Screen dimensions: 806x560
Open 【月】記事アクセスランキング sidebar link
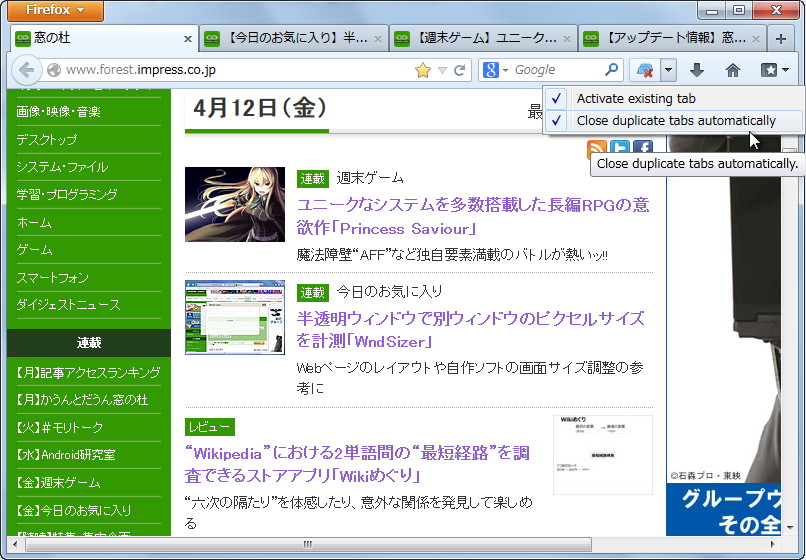point(88,372)
